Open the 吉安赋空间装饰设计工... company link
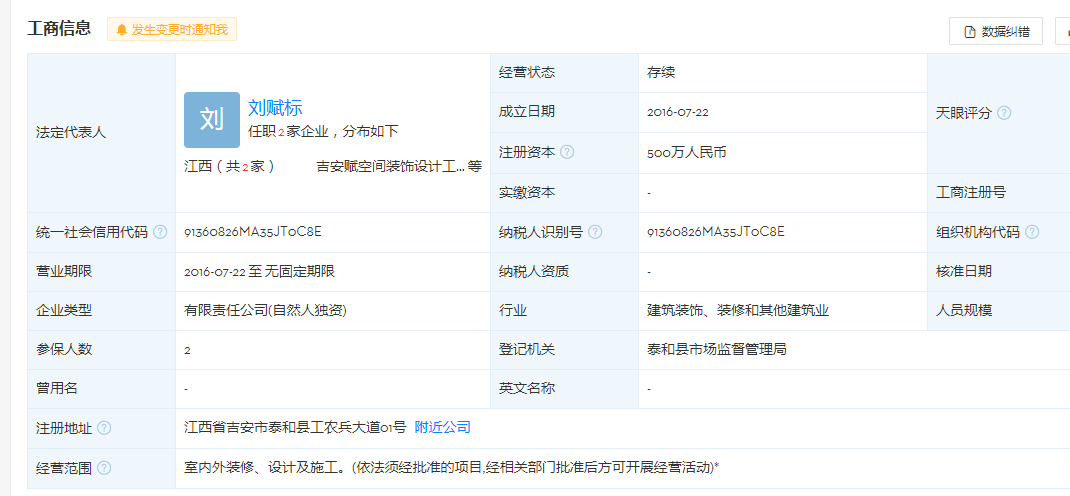This screenshot has width=1070, height=496. (x=390, y=167)
